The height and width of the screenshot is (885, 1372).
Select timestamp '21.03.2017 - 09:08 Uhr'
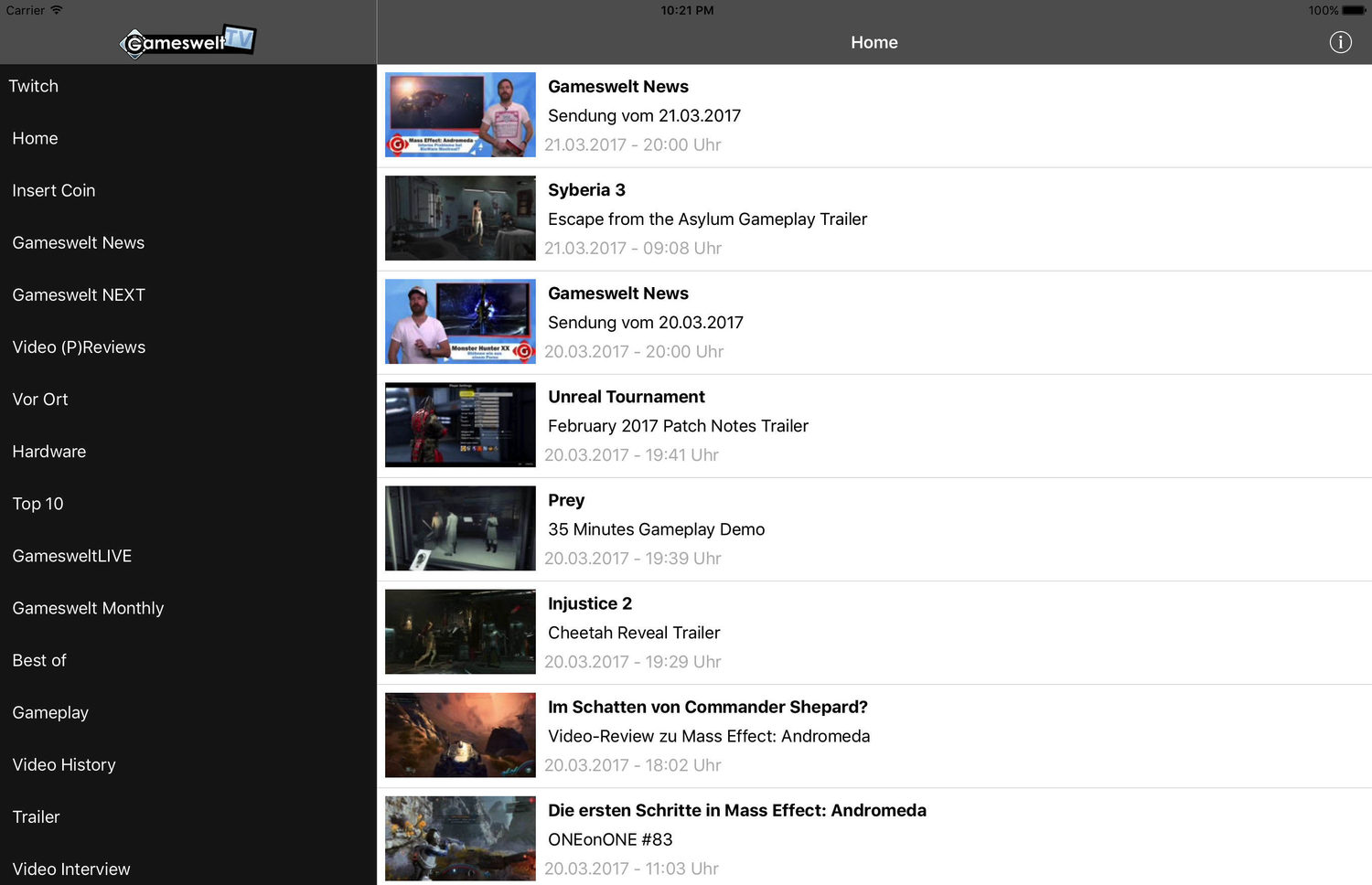pyautogui.click(x=633, y=248)
